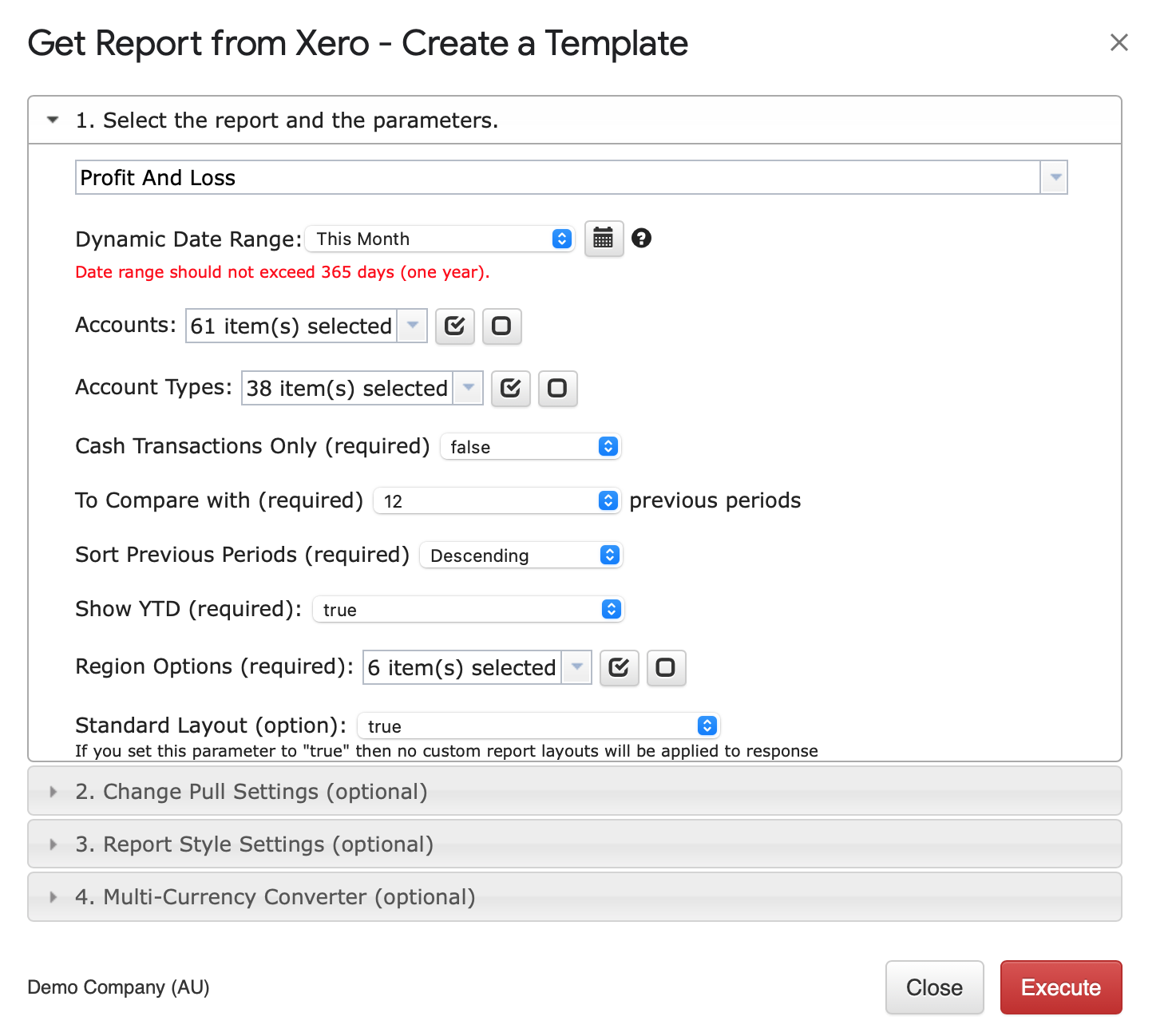Expand 4. Multi-Currency Converter section
The height and width of the screenshot is (1036, 1172).
pos(575,897)
